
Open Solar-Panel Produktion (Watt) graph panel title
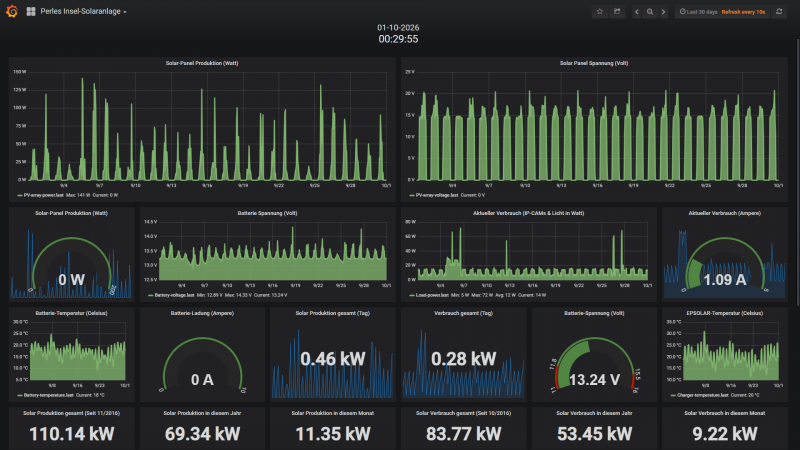(x=202, y=63)
